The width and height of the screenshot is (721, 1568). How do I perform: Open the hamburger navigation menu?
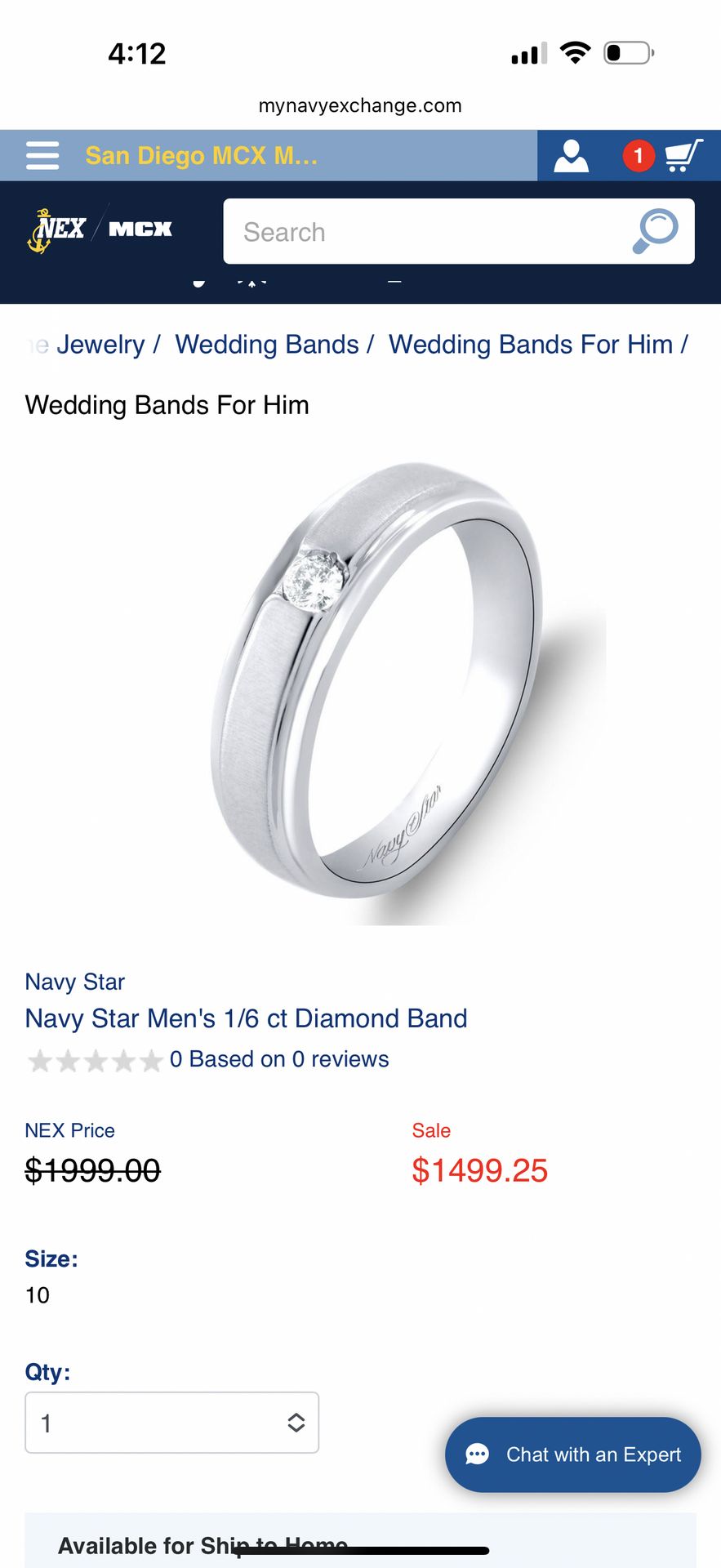tap(42, 155)
